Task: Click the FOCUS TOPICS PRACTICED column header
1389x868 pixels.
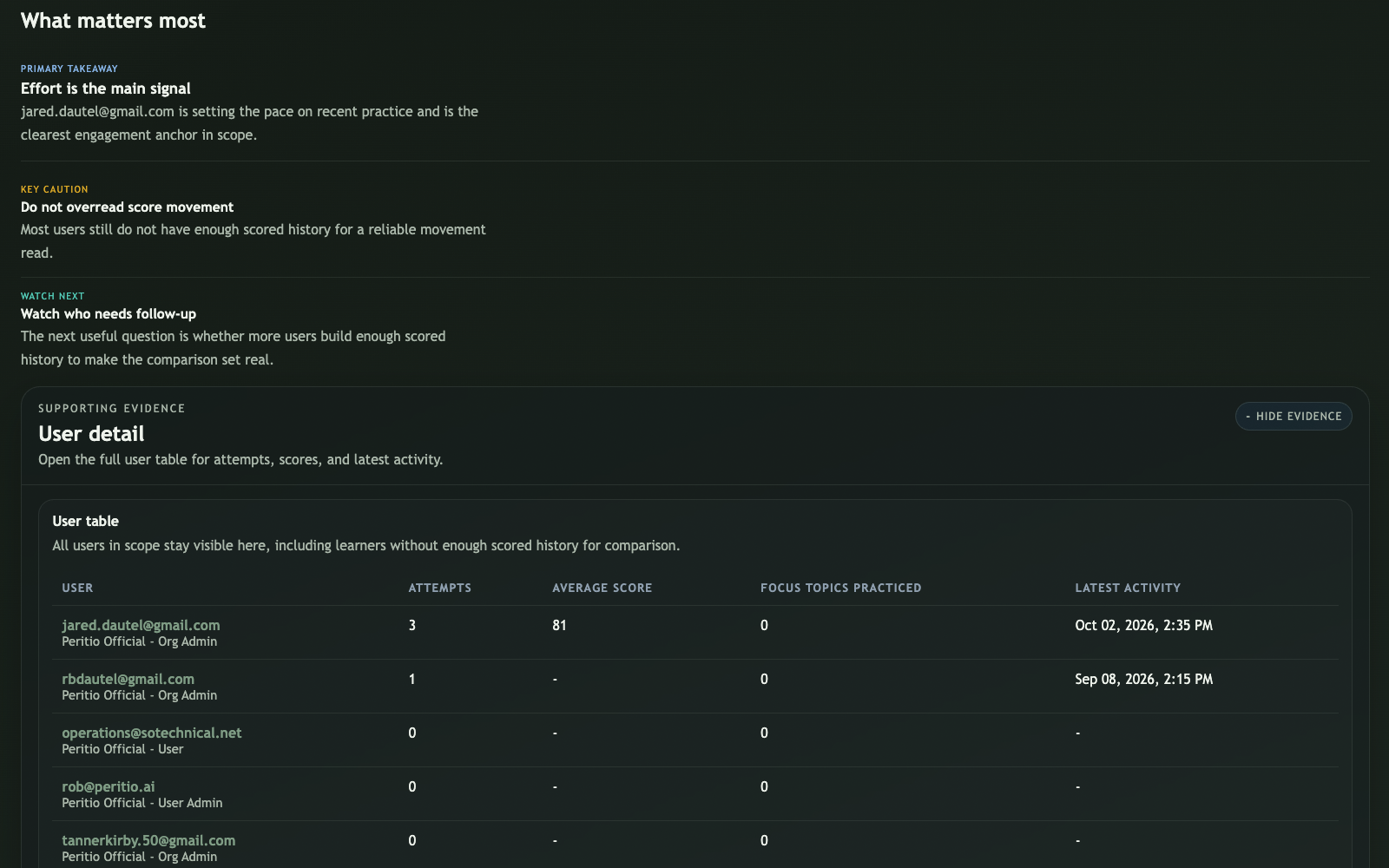Action: pyautogui.click(x=841, y=588)
